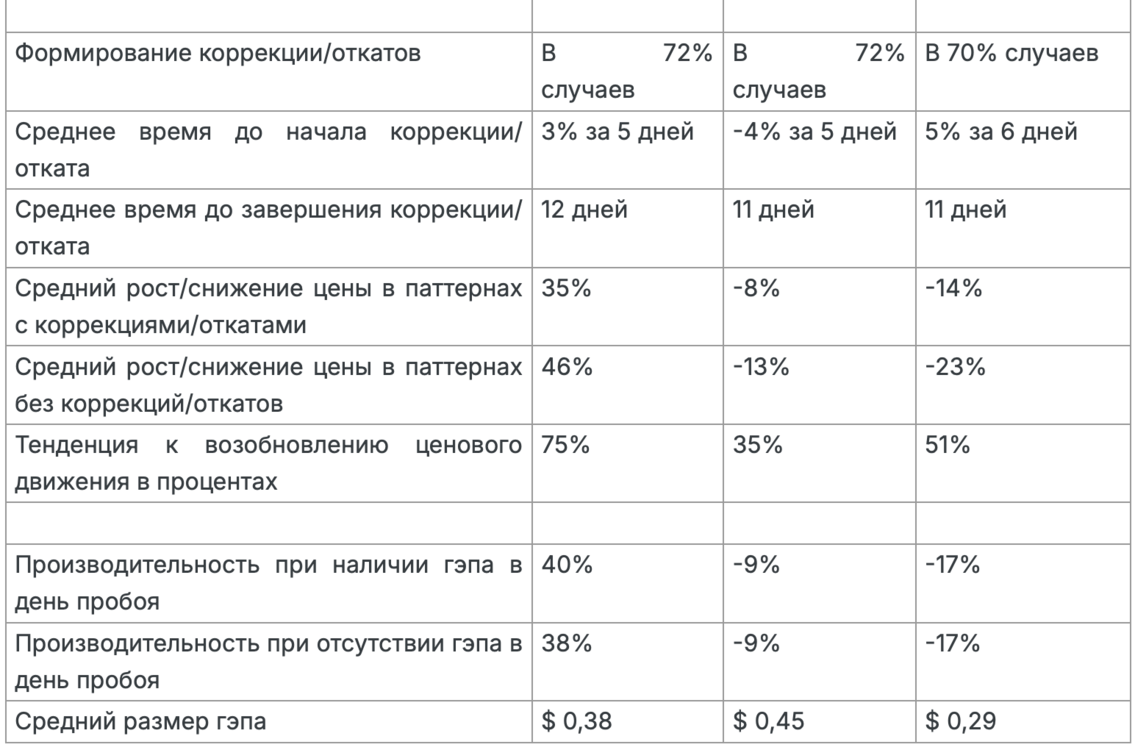Select the '3% за 5 дней' cell
Viewport: 1135px width, 750px height.
tap(617, 132)
